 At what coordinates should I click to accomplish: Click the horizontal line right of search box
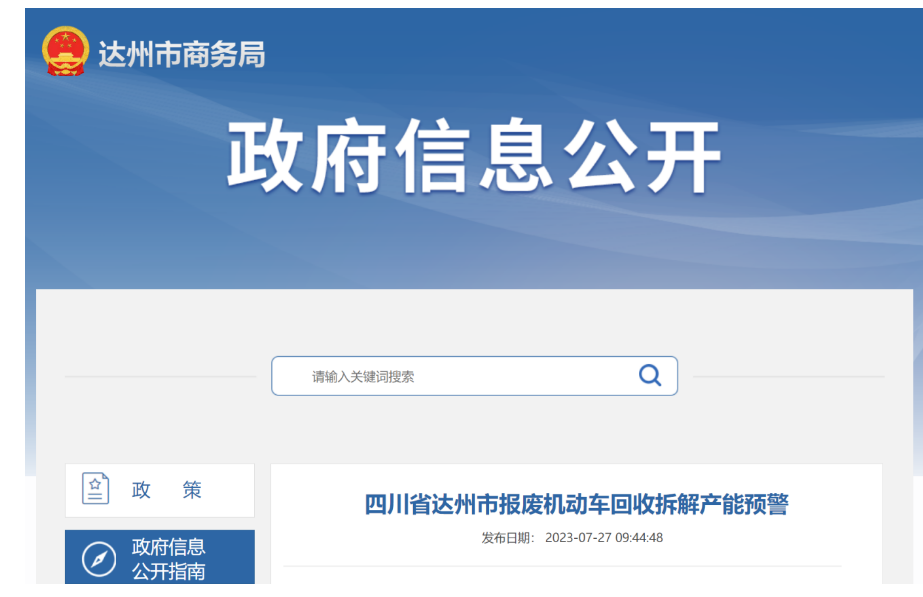coord(788,377)
